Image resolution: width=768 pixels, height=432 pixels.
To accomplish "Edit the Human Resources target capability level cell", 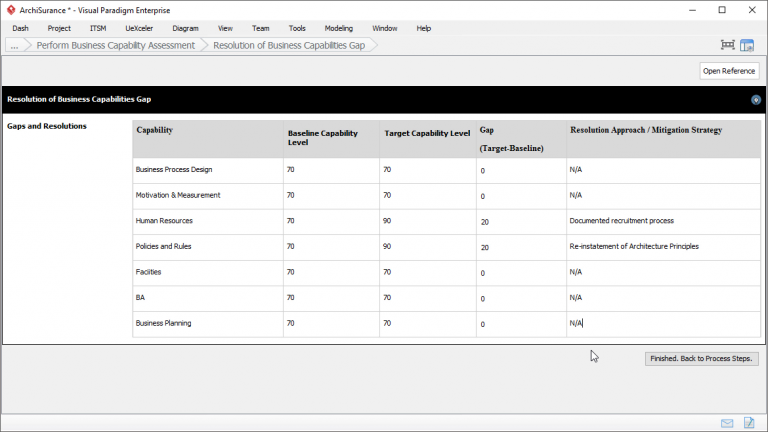I will [x=427, y=221].
